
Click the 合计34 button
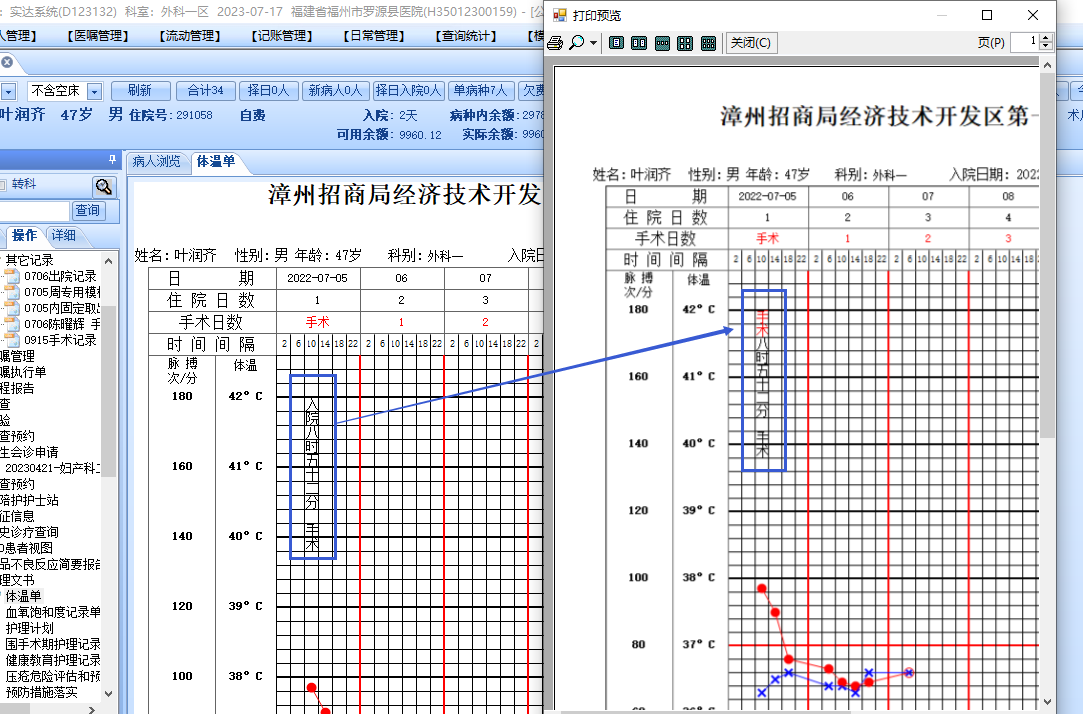click(x=206, y=90)
